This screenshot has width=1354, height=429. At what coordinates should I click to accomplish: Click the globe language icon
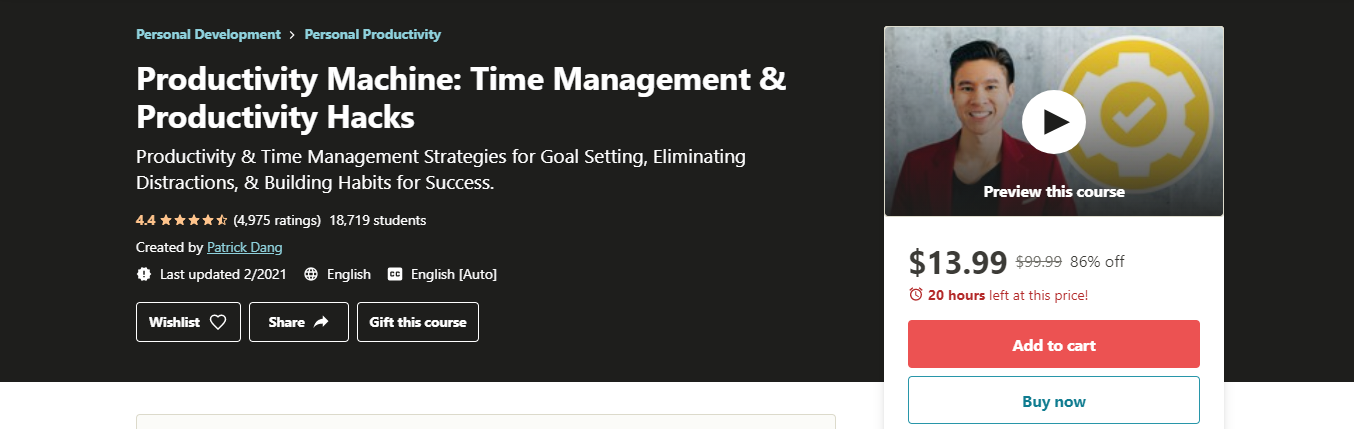311,274
